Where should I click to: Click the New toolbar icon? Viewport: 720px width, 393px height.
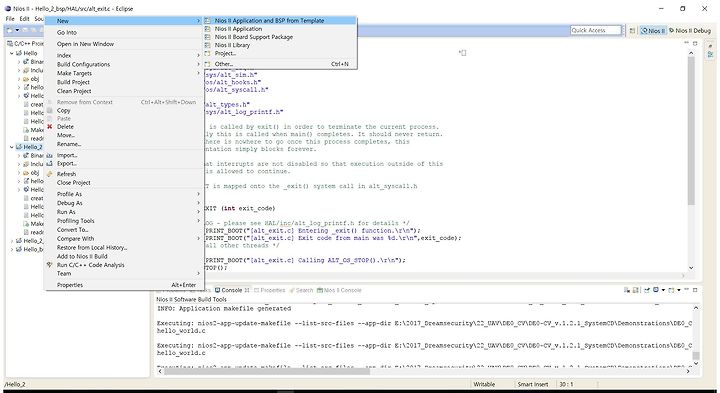9,30
